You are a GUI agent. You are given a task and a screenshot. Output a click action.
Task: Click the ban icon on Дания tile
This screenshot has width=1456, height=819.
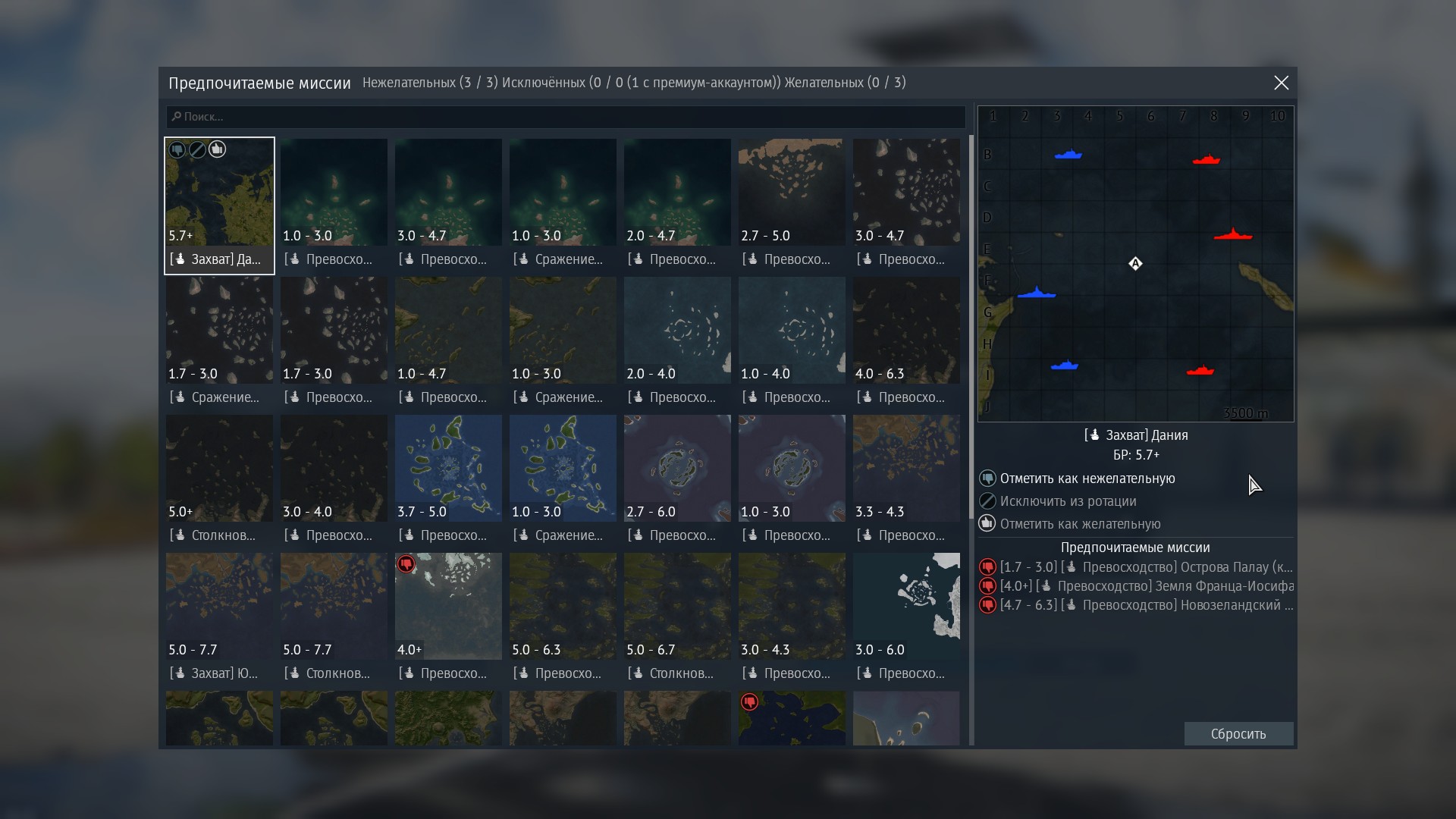pos(197,149)
